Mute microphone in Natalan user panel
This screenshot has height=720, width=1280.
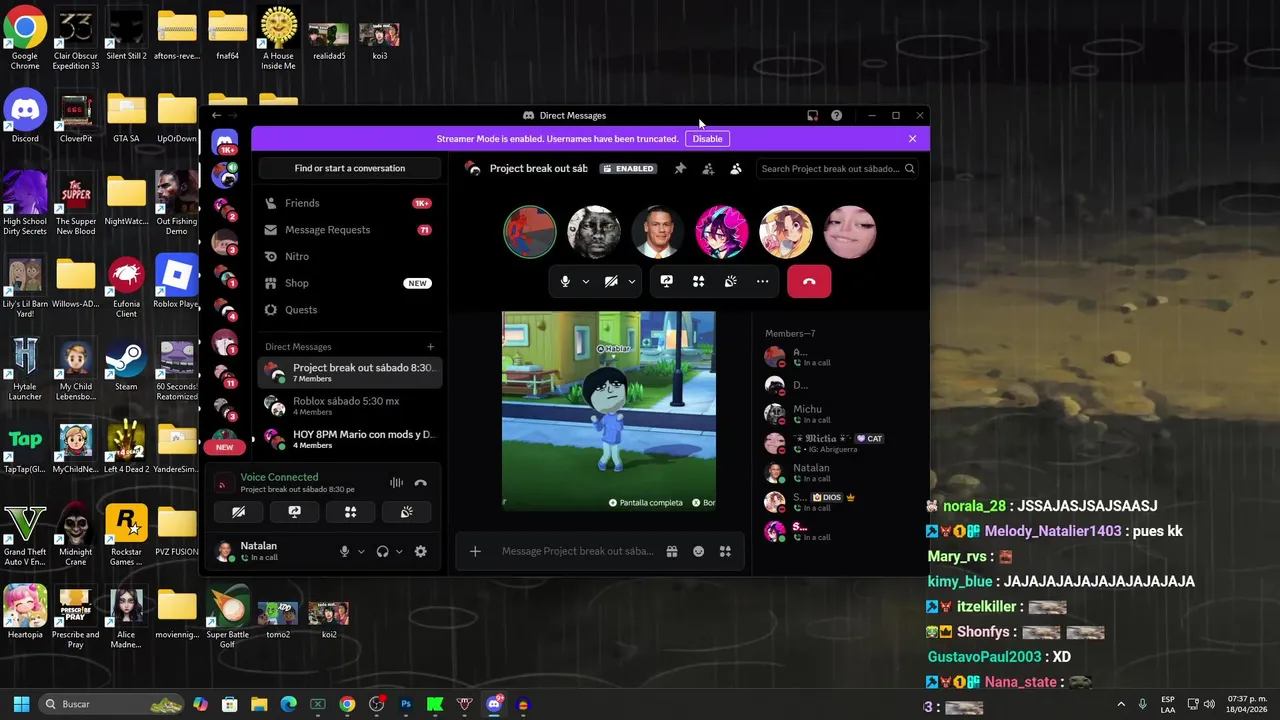[344, 551]
